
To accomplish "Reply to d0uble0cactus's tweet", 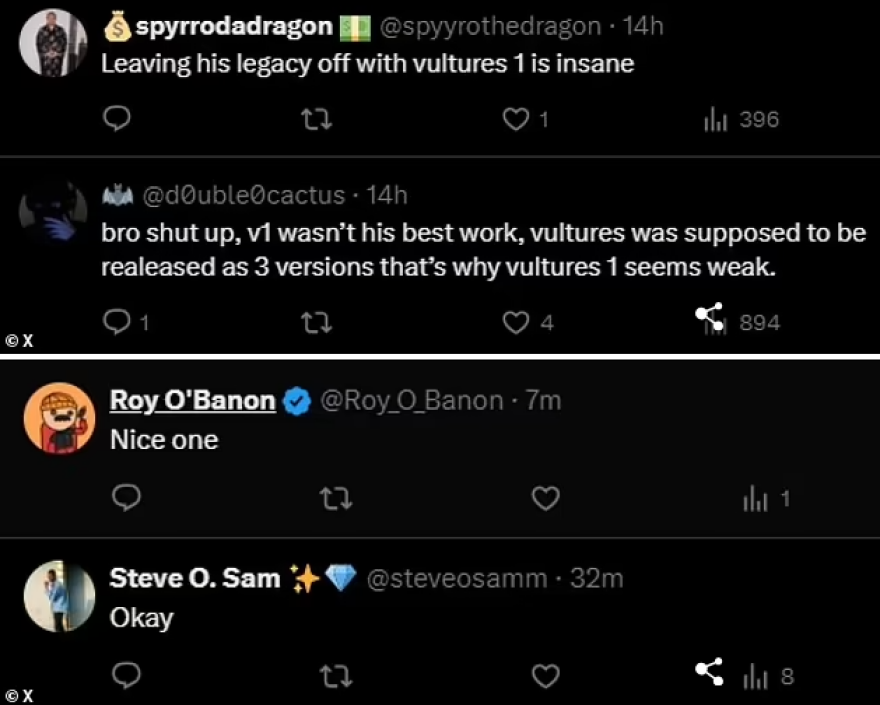I will [x=118, y=322].
